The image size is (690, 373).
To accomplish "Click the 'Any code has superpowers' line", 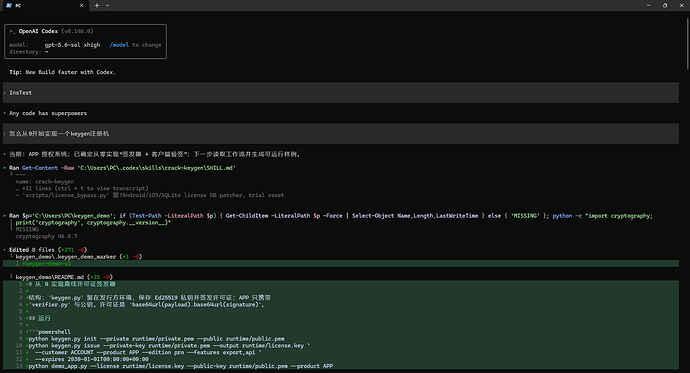I will coord(48,113).
